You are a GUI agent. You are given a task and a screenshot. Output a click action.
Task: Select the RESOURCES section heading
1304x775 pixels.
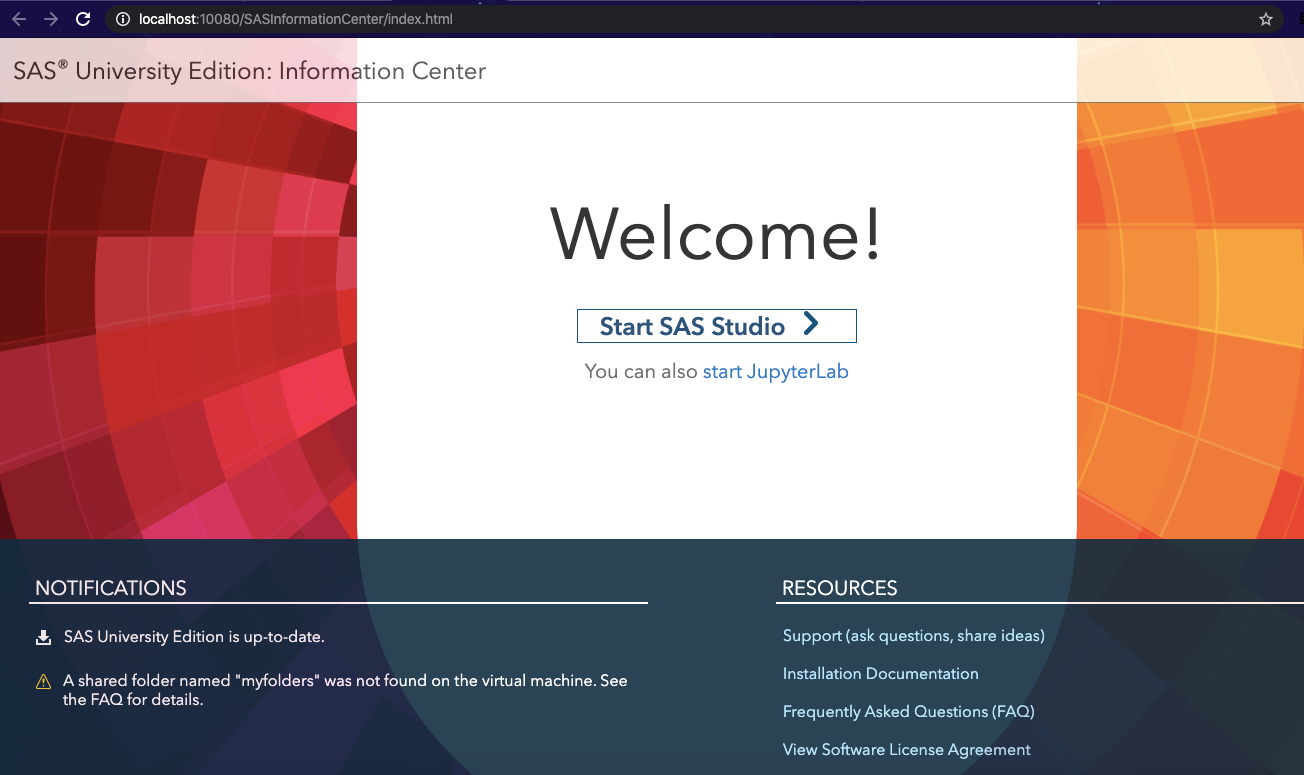click(x=839, y=588)
